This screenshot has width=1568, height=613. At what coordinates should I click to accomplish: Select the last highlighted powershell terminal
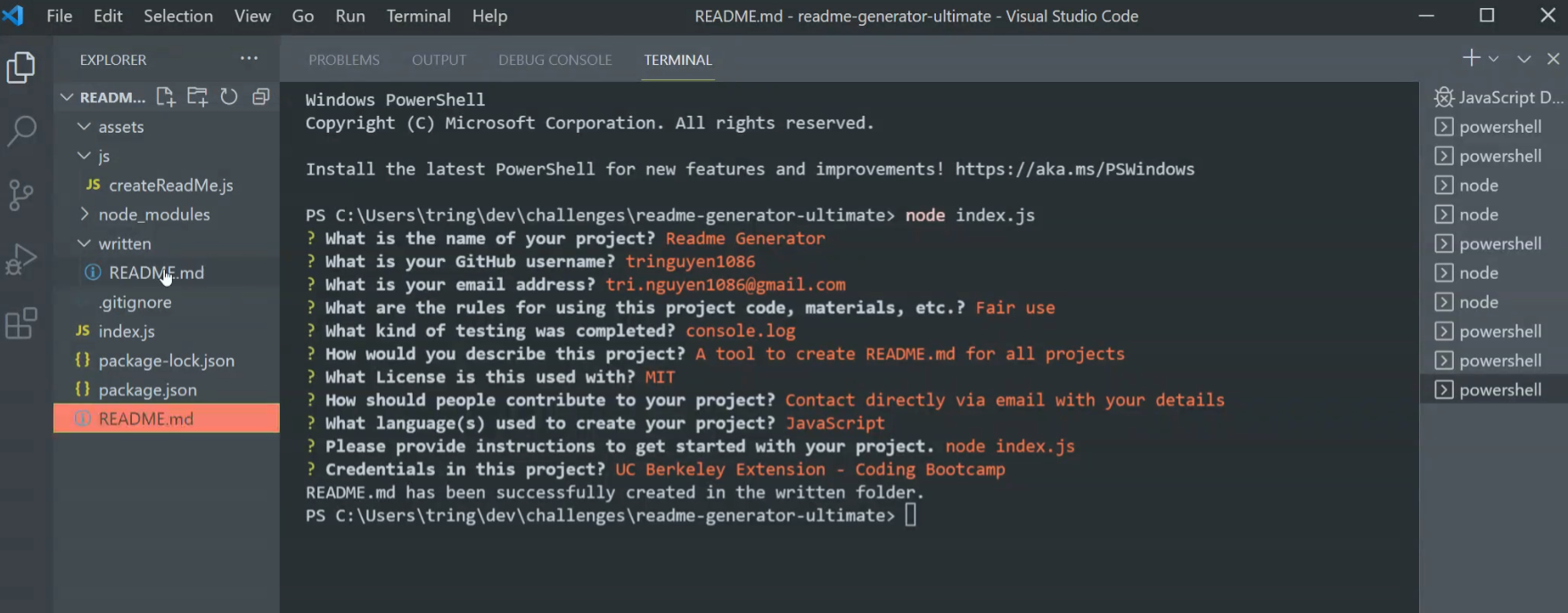click(1494, 389)
